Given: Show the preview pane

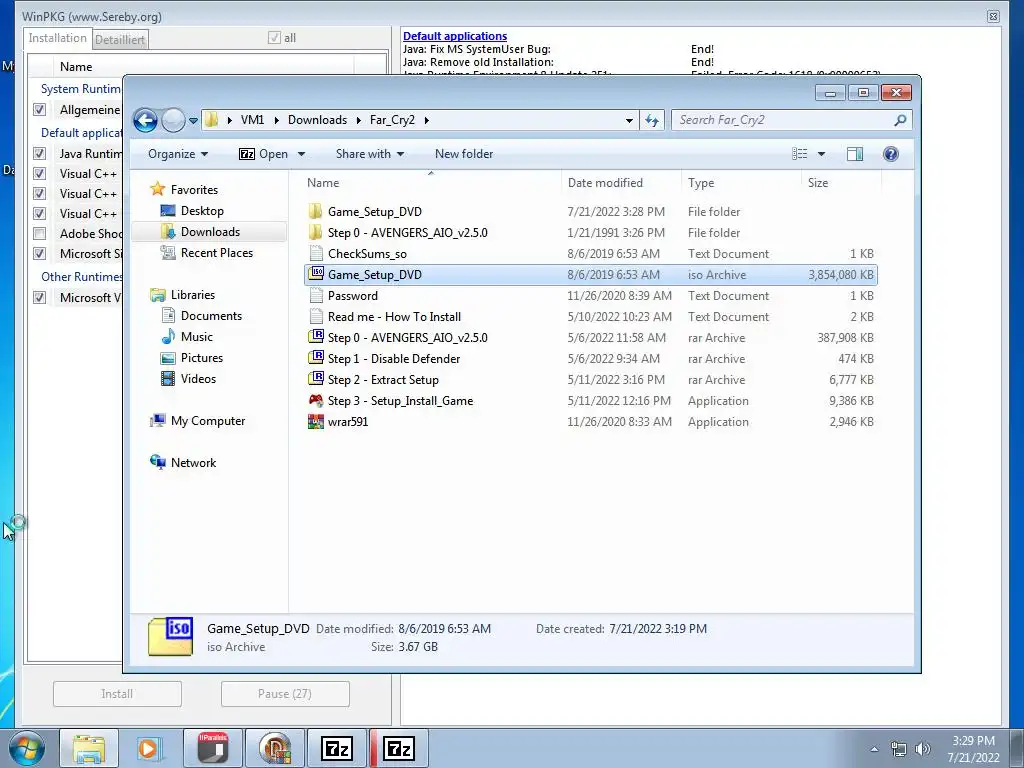Looking at the screenshot, I should (854, 154).
